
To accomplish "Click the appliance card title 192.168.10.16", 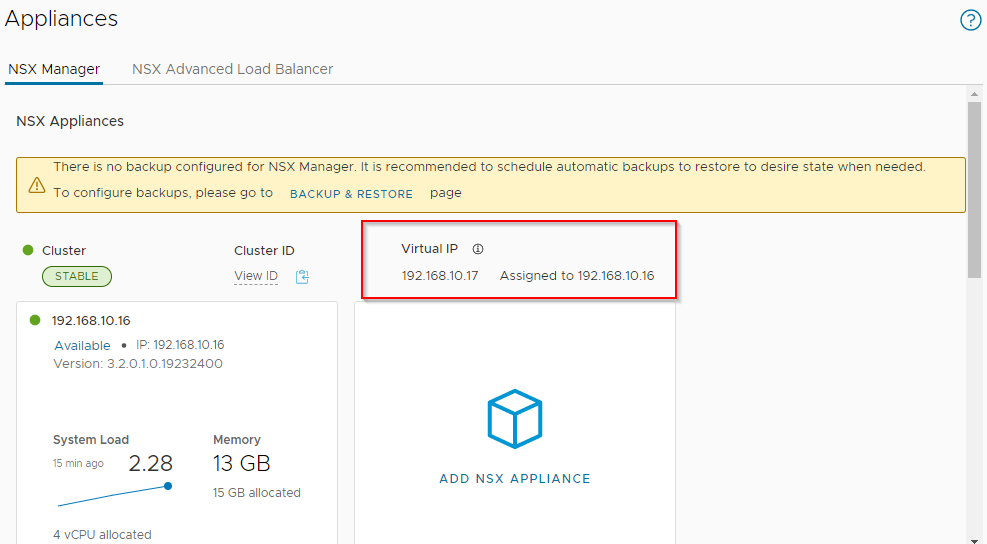I will click(x=91, y=320).
